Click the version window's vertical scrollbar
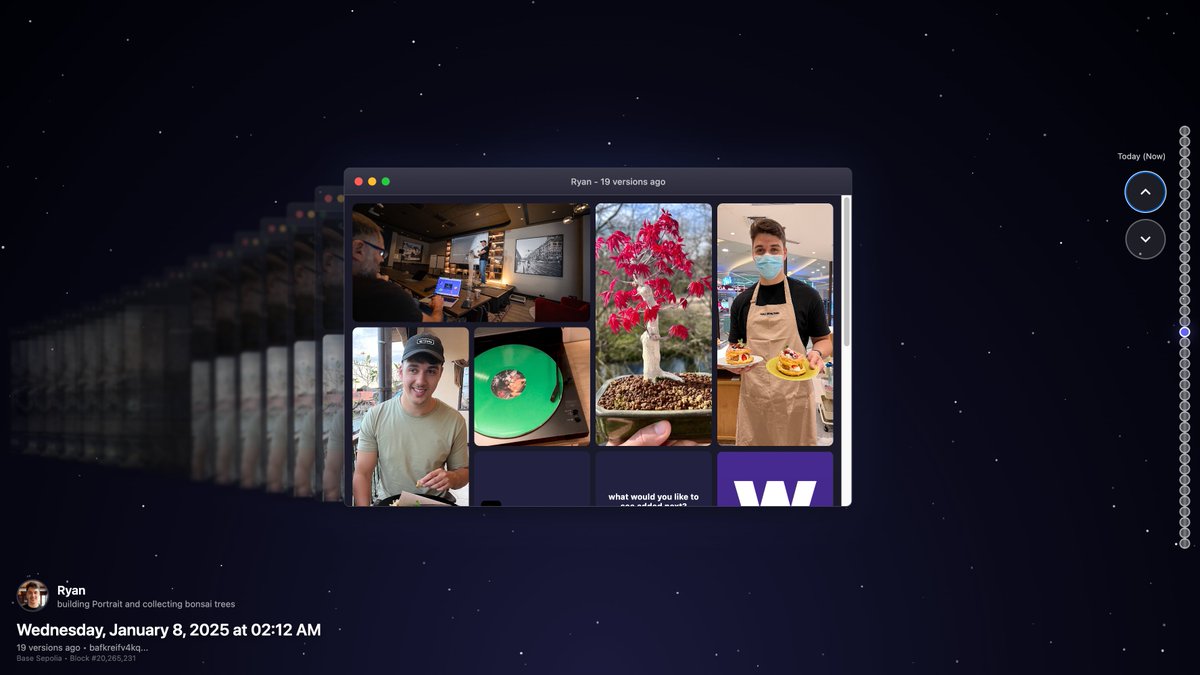1200x675 pixels. pos(847,272)
